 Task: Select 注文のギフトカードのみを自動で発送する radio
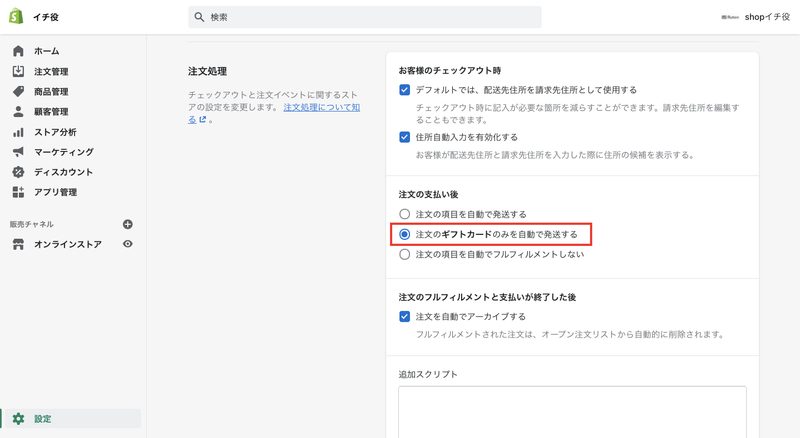point(405,234)
